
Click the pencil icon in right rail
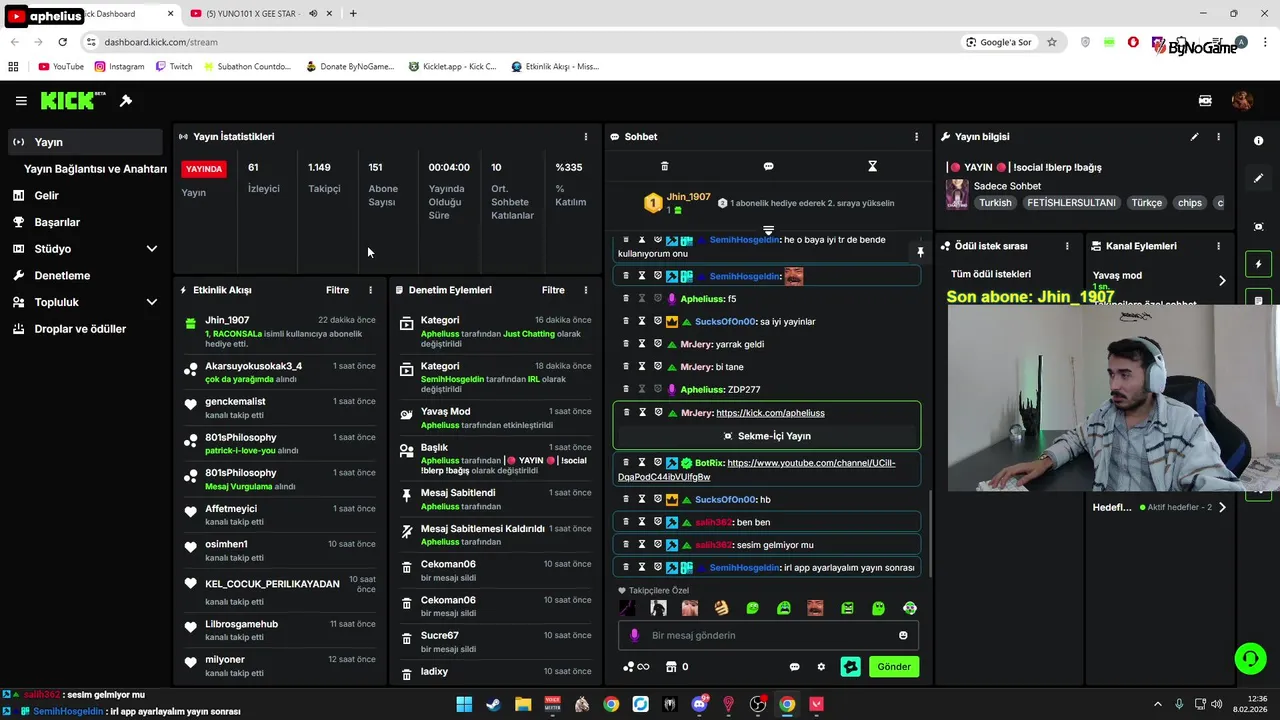(x=1258, y=178)
